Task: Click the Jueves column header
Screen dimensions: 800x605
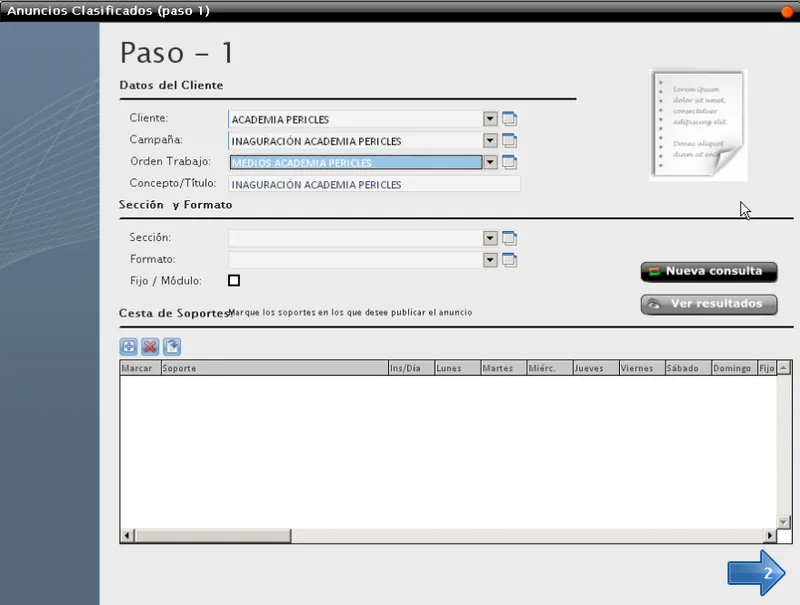Action: 596,368
